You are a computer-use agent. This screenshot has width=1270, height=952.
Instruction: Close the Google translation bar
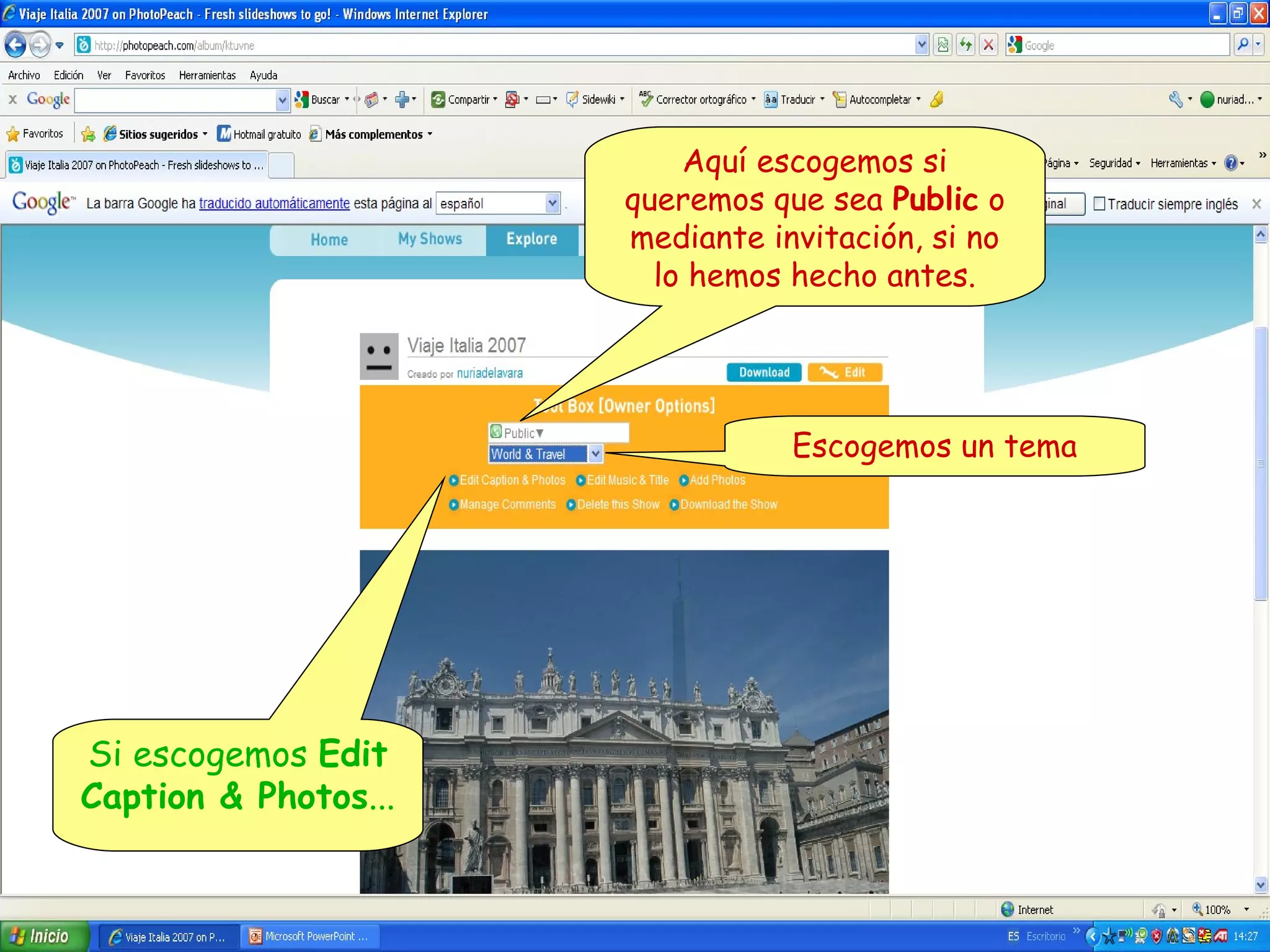(1256, 204)
